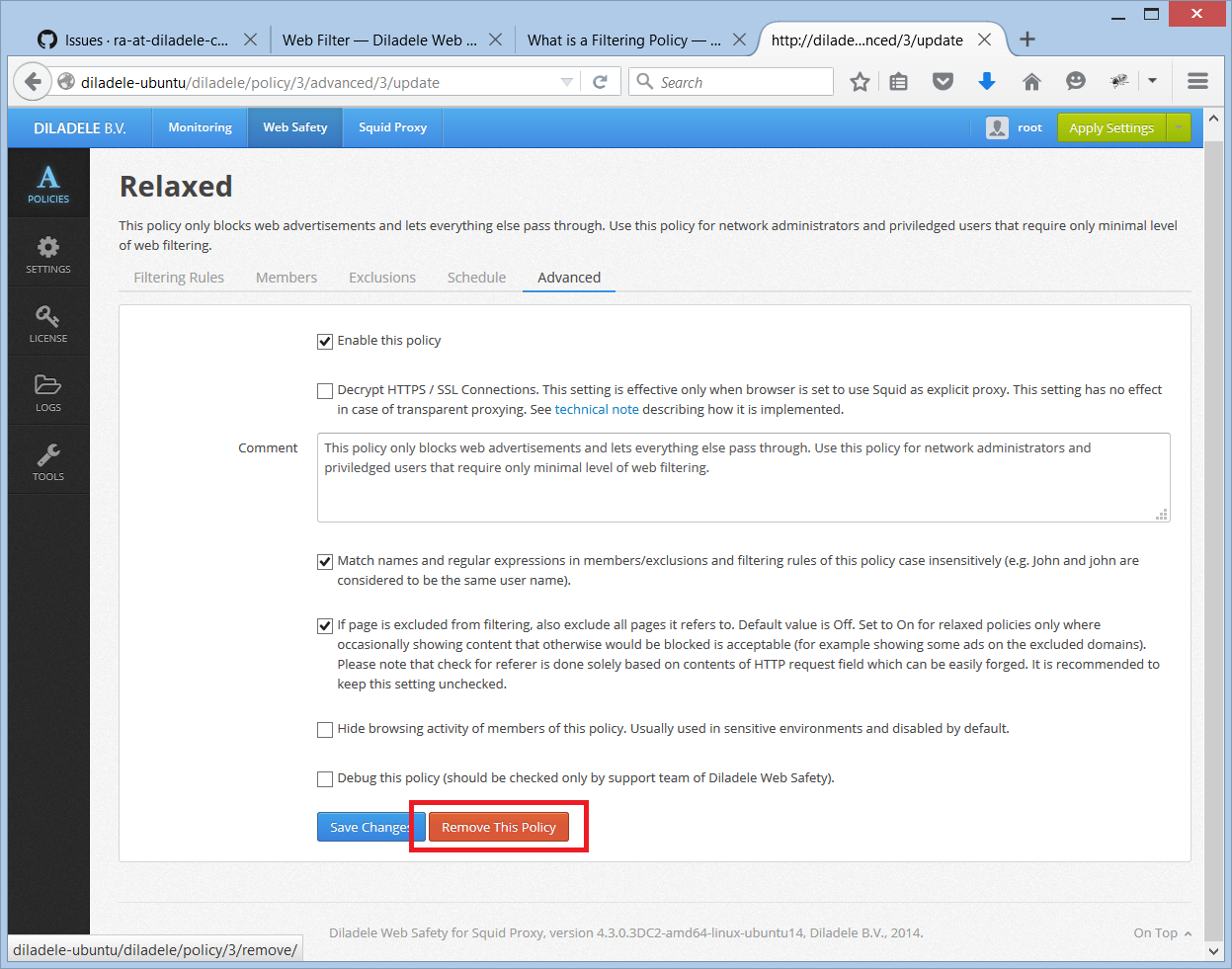Screen dimensions: 1232x969
Task: Open the technical note link
Action: (597, 410)
